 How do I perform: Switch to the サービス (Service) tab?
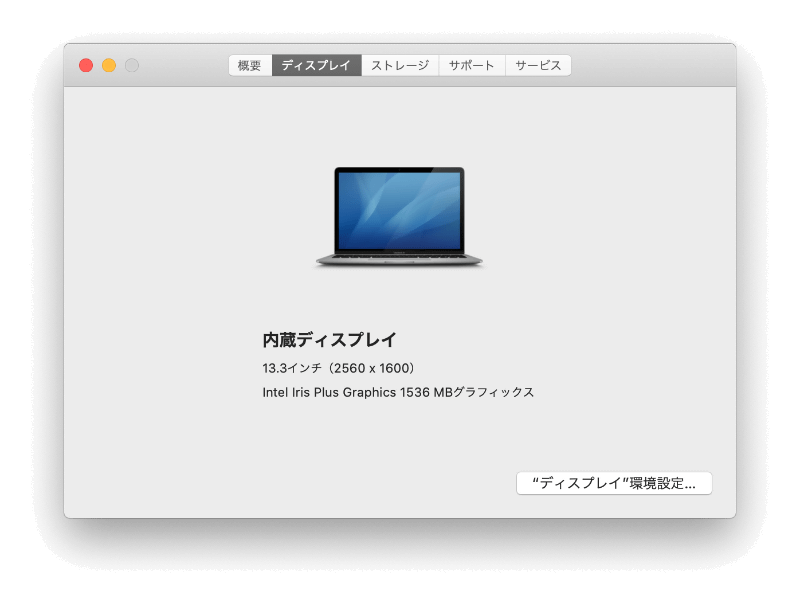coord(537,64)
